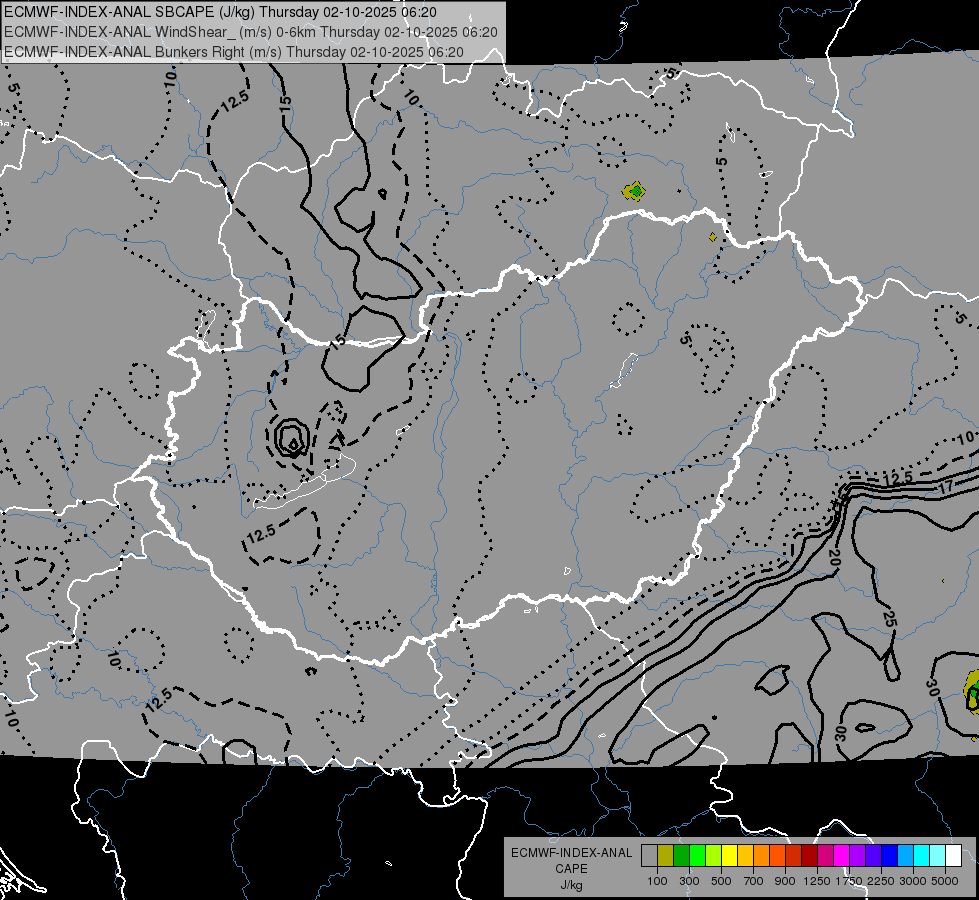Image resolution: width=979 pixels, height=900 pixels.
Task: Click the cyan swatch after 3000
Action: point(922,855)
